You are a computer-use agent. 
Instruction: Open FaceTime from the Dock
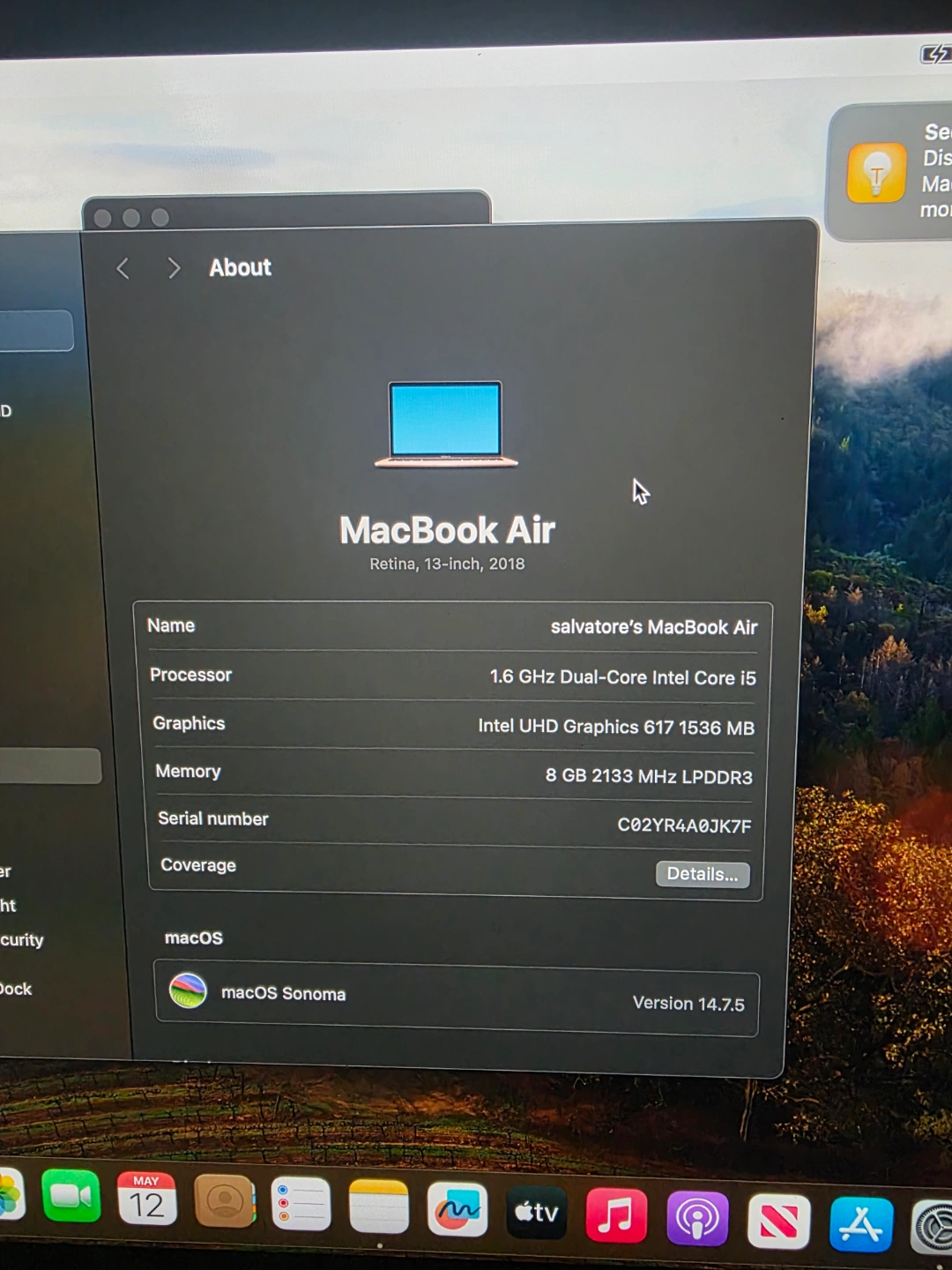[71, 1196]
